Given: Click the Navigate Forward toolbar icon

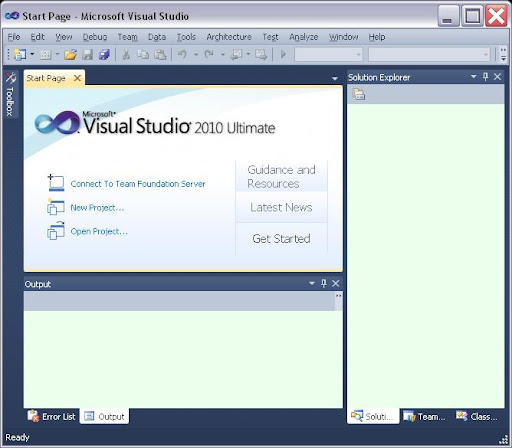Looking at the screenshot, I should pos(261,54).
